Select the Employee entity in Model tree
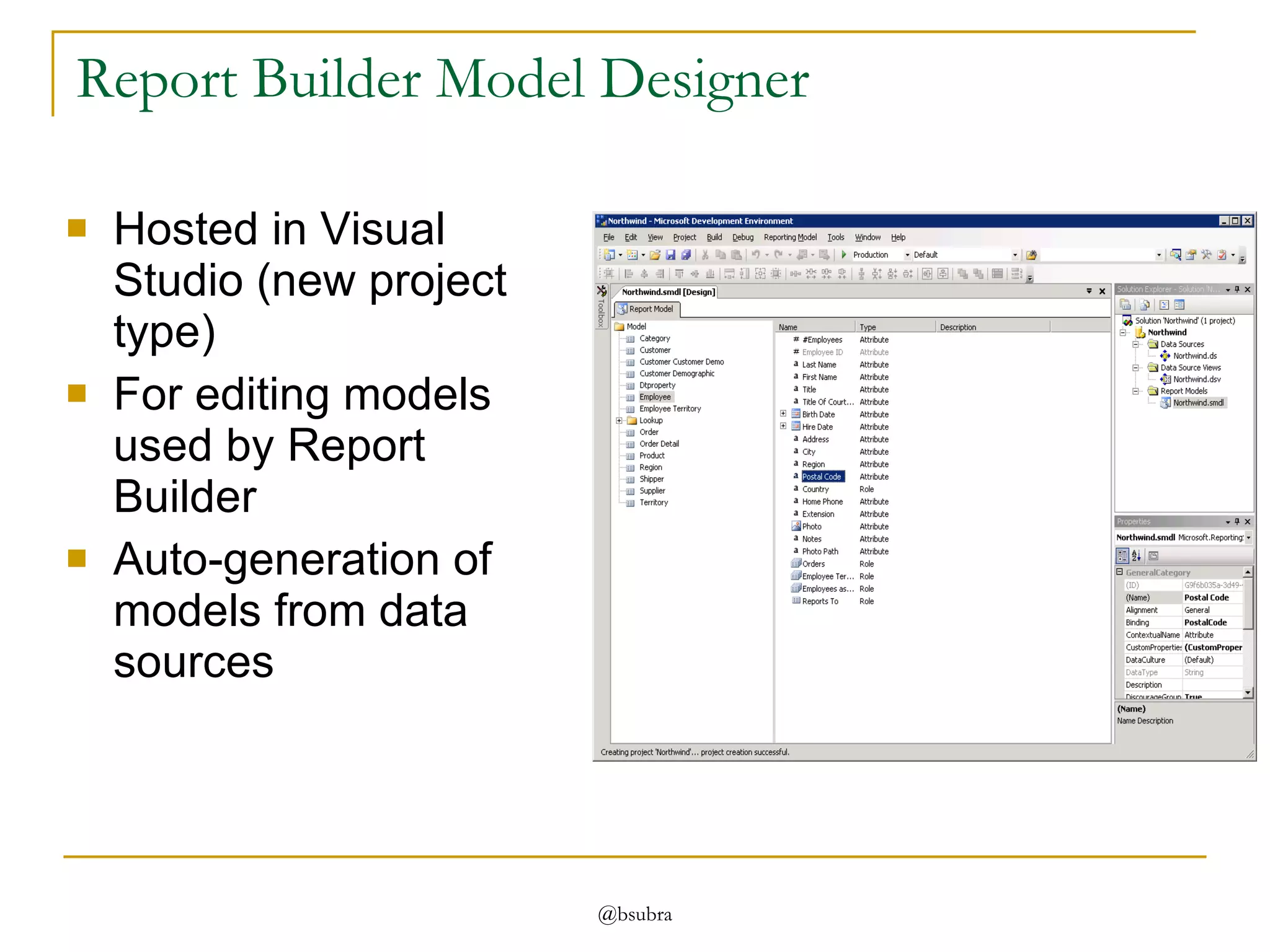Viewport: 1270px width, 952px height. (x=655, y=397)
